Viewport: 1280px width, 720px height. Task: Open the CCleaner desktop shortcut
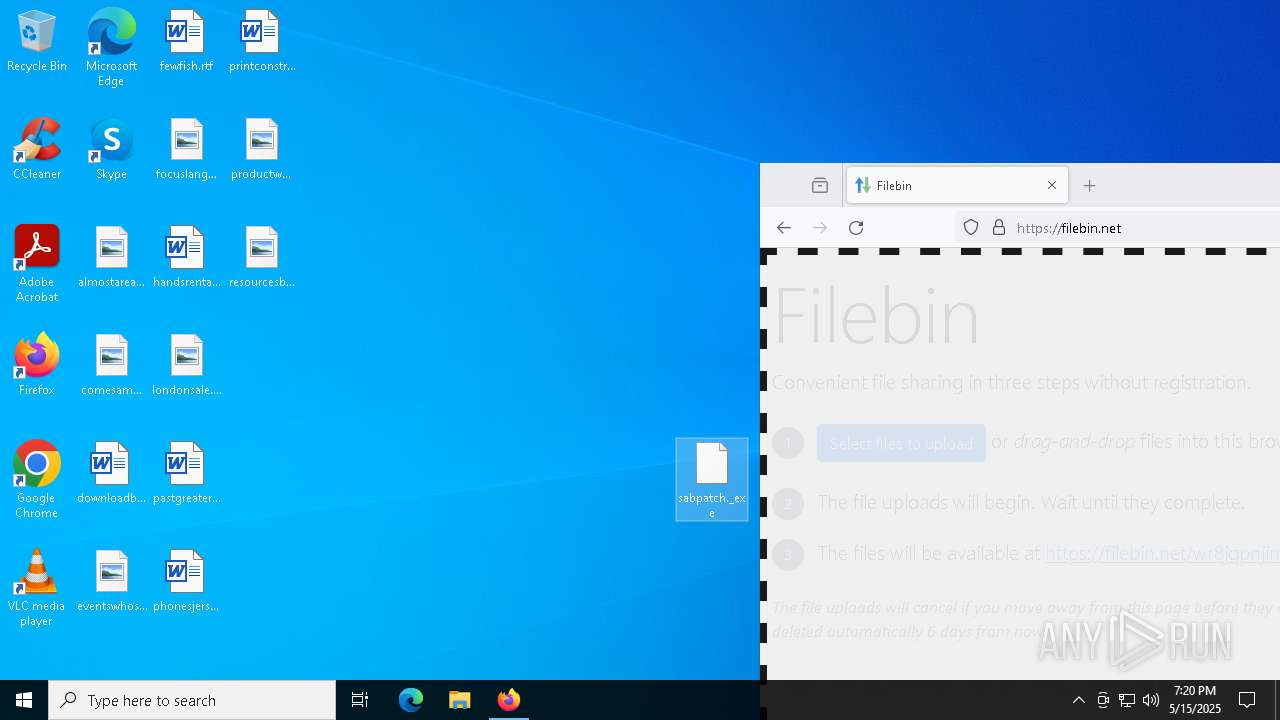pyautogui.click(x=37, y=150)
